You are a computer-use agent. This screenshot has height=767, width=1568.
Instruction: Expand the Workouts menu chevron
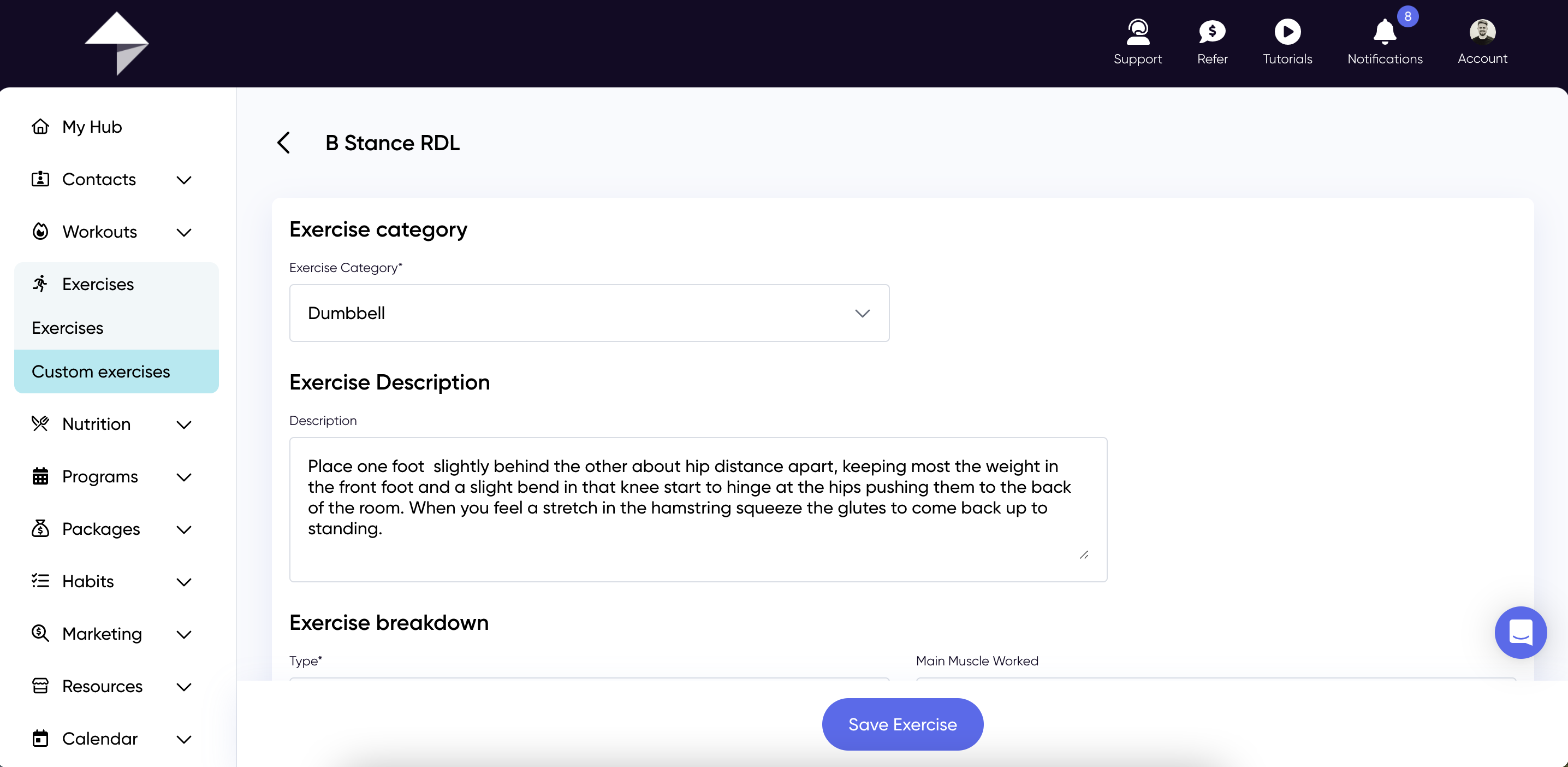[x=184, y=232]
